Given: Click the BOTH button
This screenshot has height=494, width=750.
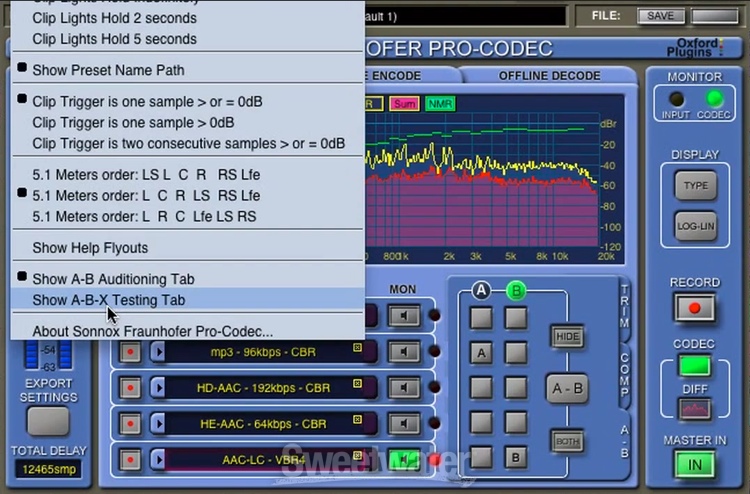Looking at the screenshot, I should (x=568, y=441).
